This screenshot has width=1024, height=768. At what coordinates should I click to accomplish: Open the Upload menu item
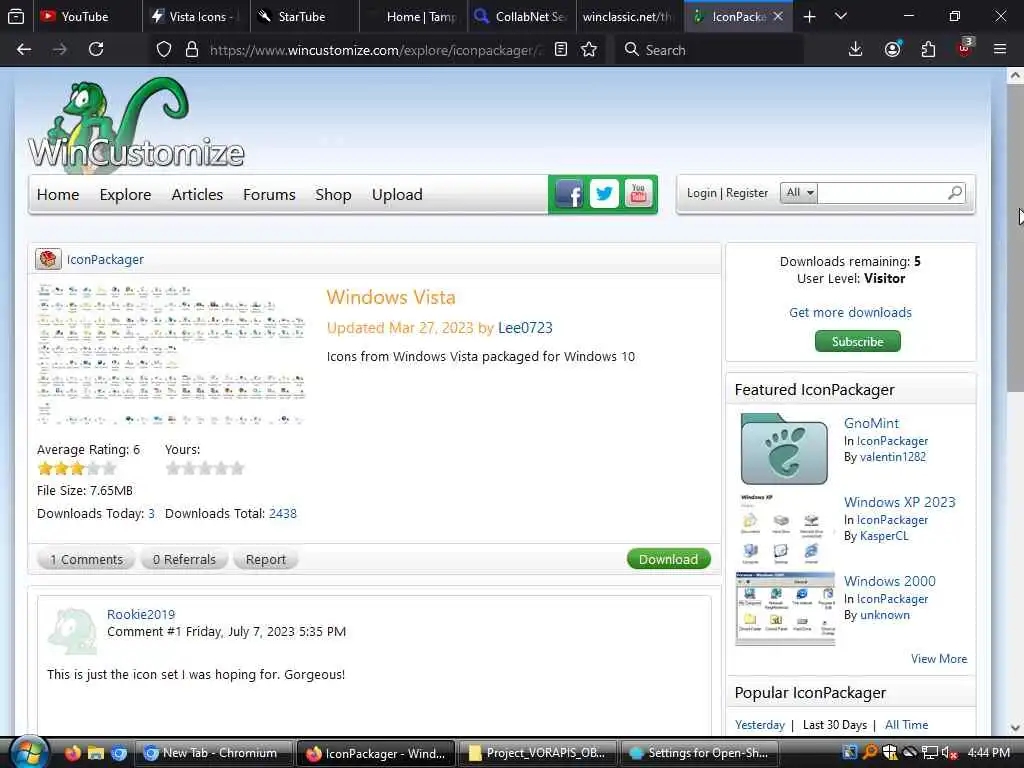click(x=397, y=195)
